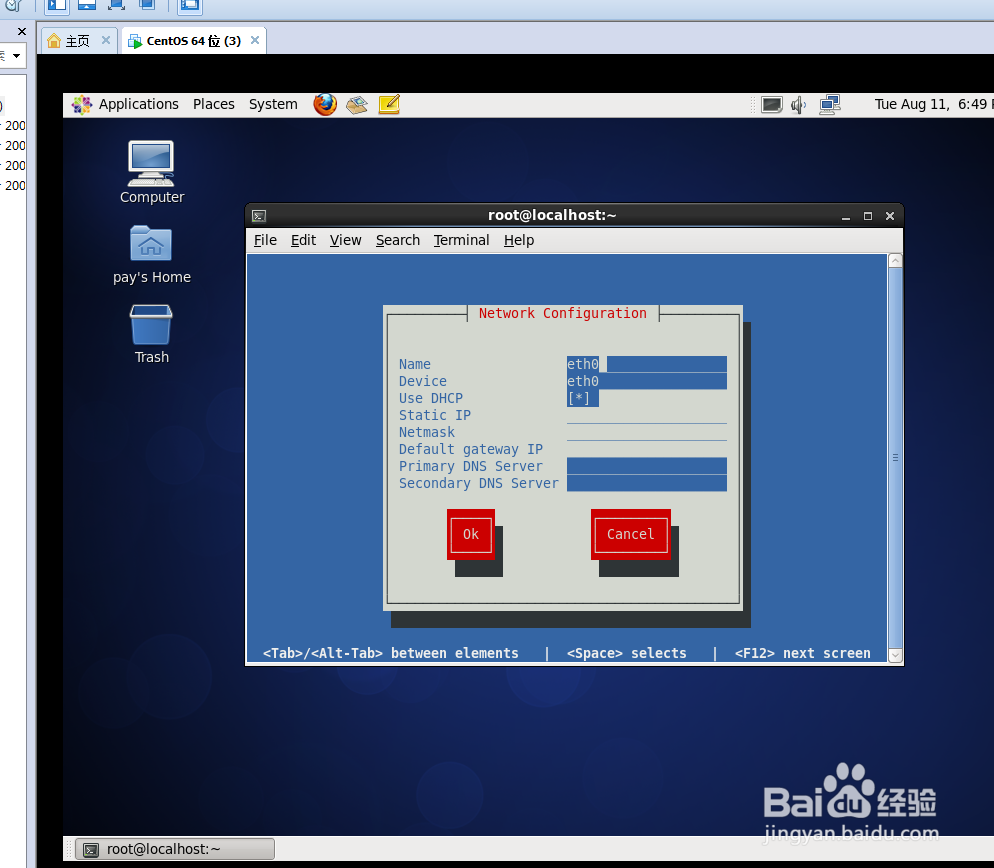The width and height of the screenshot is (994, 868).
Task: Open the Terminal menu
Action: coord(461,240)
